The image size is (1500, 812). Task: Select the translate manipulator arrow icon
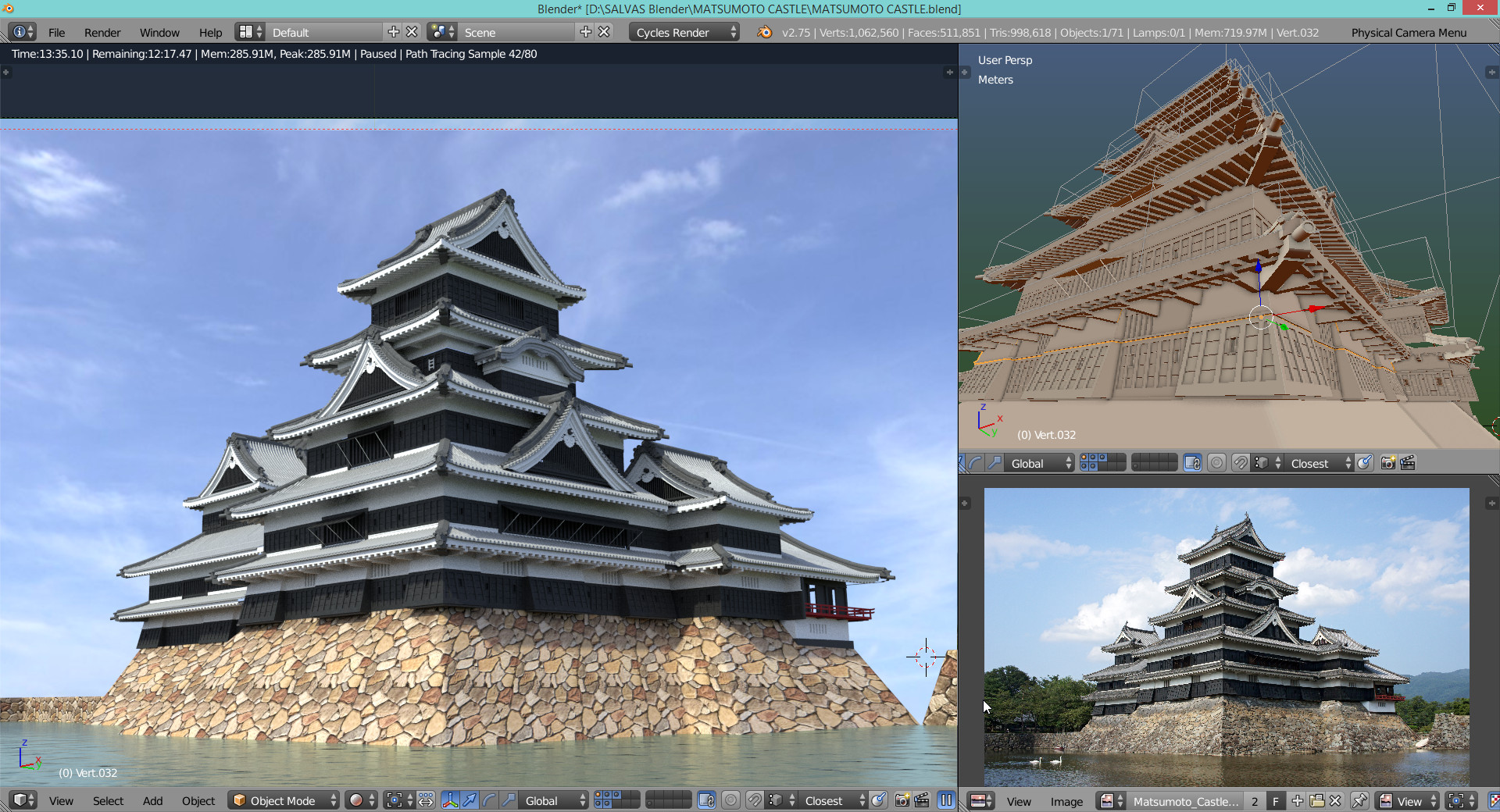470,800
